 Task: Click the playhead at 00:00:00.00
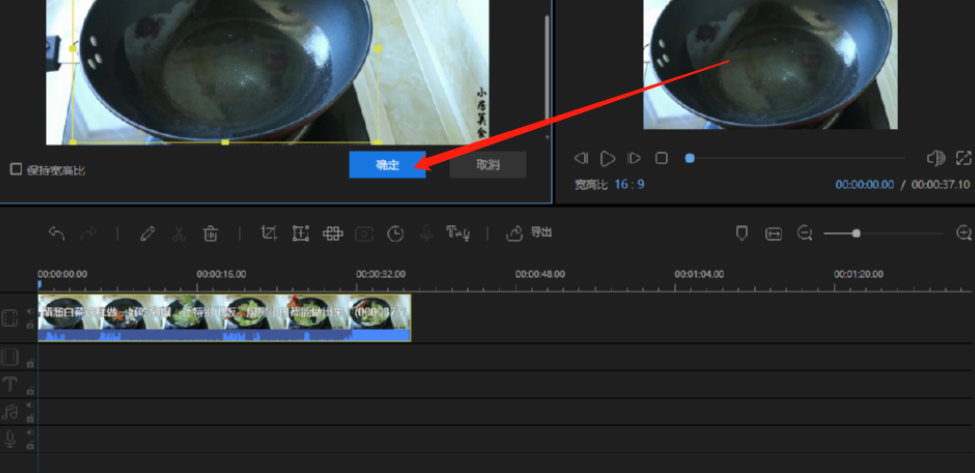[39, 285]
